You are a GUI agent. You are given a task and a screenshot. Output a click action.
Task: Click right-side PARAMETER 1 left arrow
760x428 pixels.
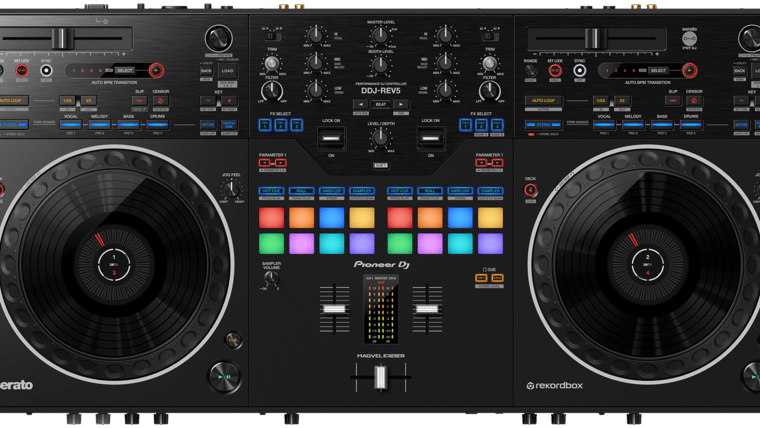pos(481,163)
